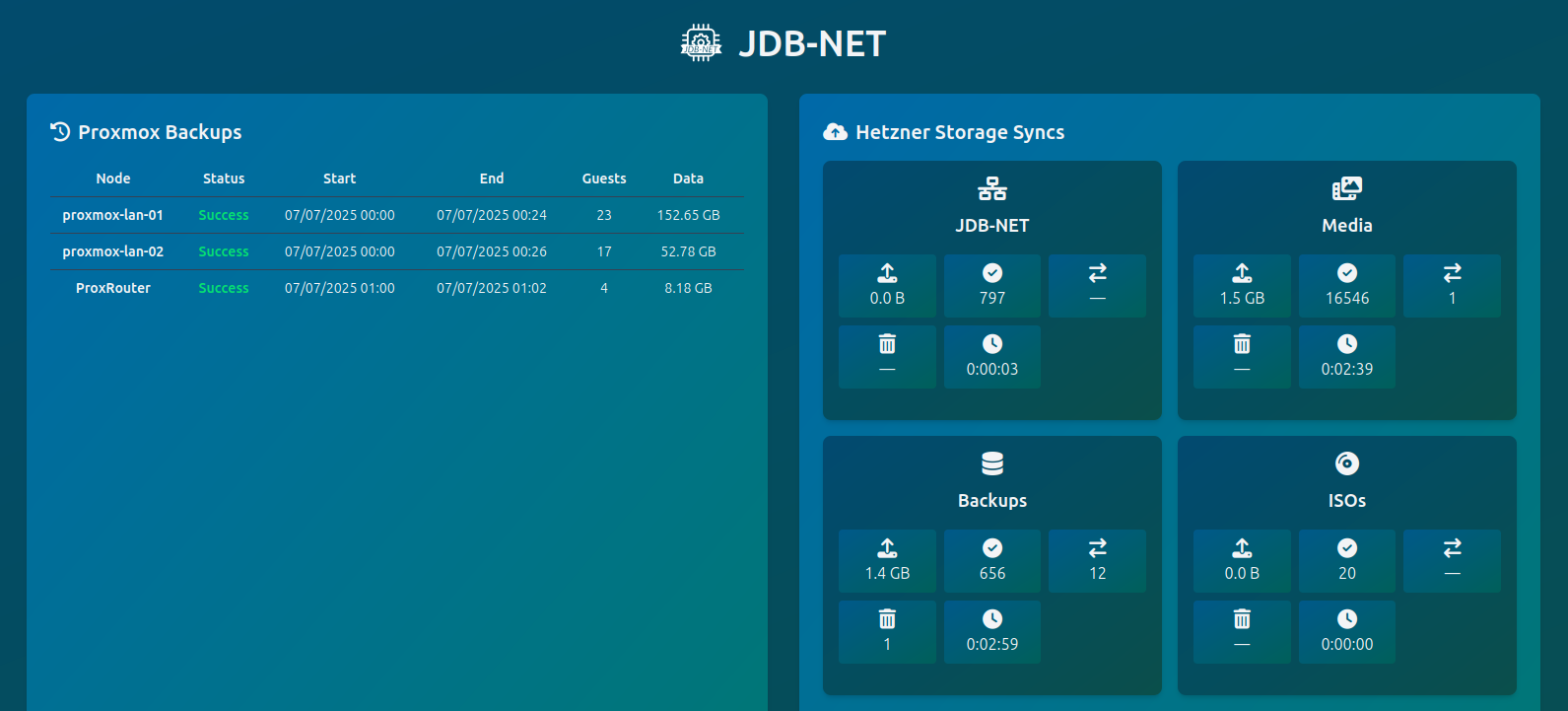Viewport: 1568px width, 711px height.
Task: Click the 152.65 GB data value
Action: coord(689,215)
